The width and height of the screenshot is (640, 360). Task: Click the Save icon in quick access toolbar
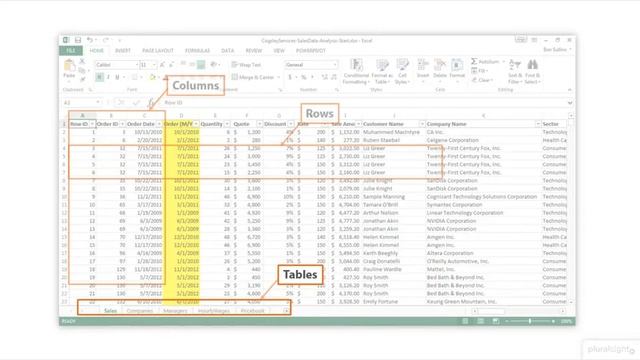point(78,40)
